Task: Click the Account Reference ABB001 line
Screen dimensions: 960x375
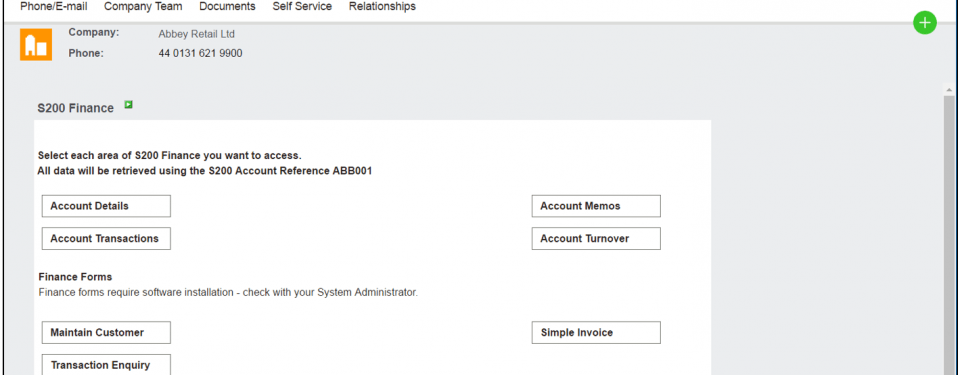Action: (x=204, y=171)
